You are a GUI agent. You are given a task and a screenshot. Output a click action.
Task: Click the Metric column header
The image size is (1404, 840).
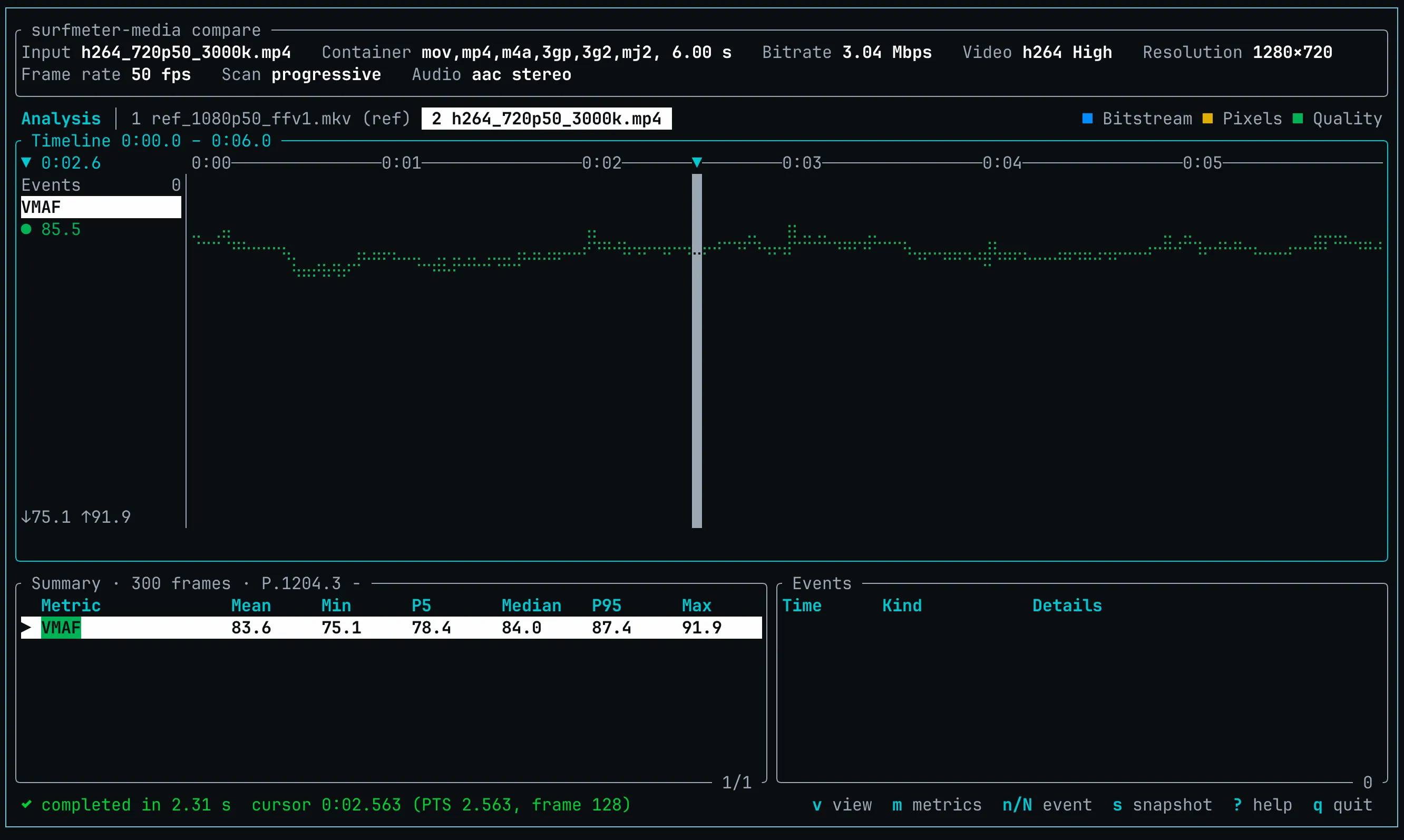[x=71, y=605]
